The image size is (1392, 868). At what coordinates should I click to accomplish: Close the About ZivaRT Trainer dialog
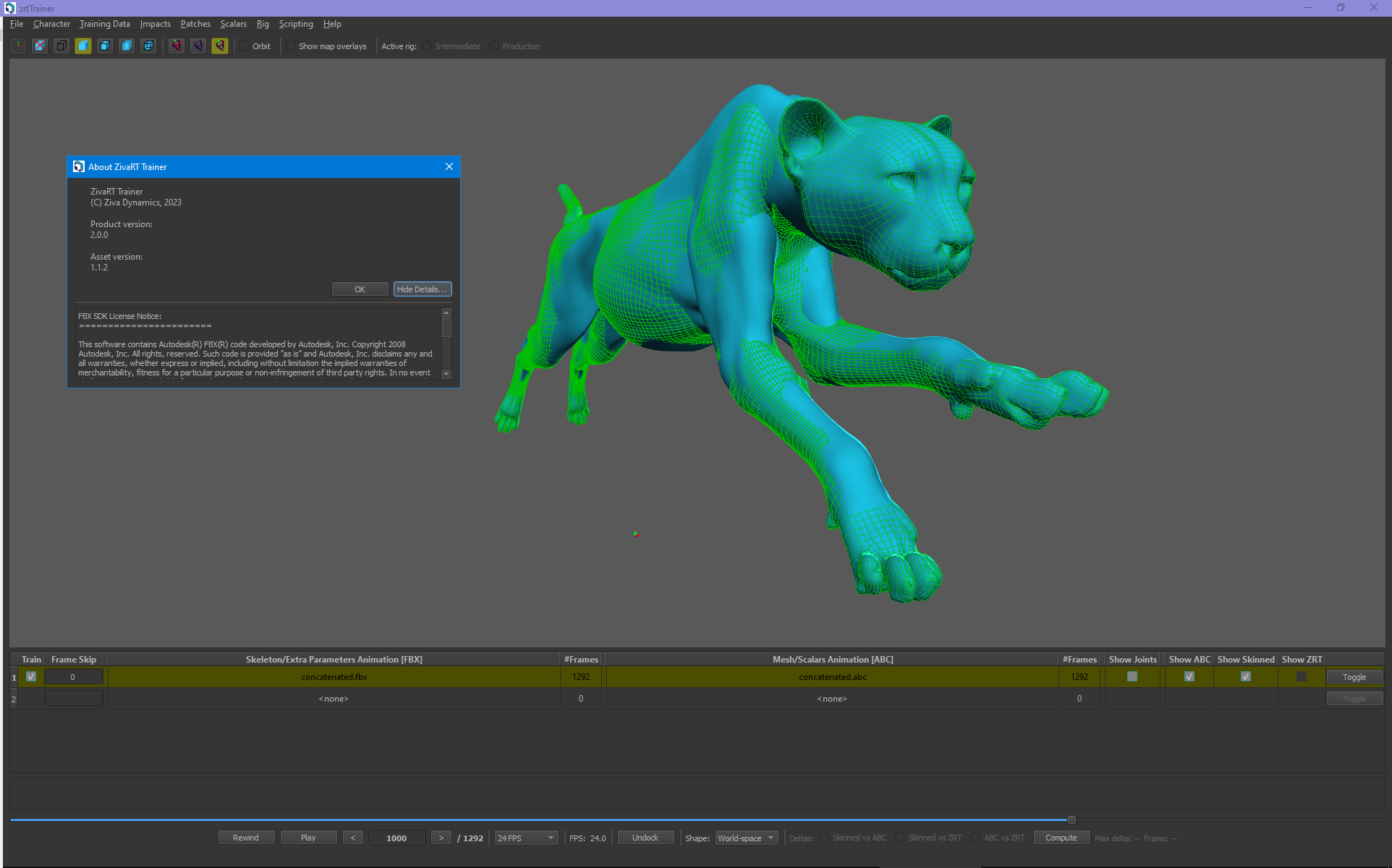coord(449,166)
